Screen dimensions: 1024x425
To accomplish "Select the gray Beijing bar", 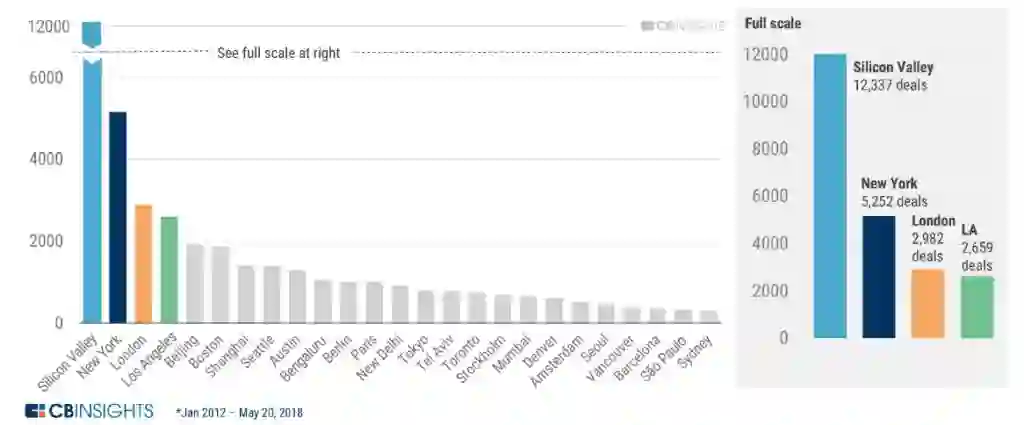I will pos(196,283).
